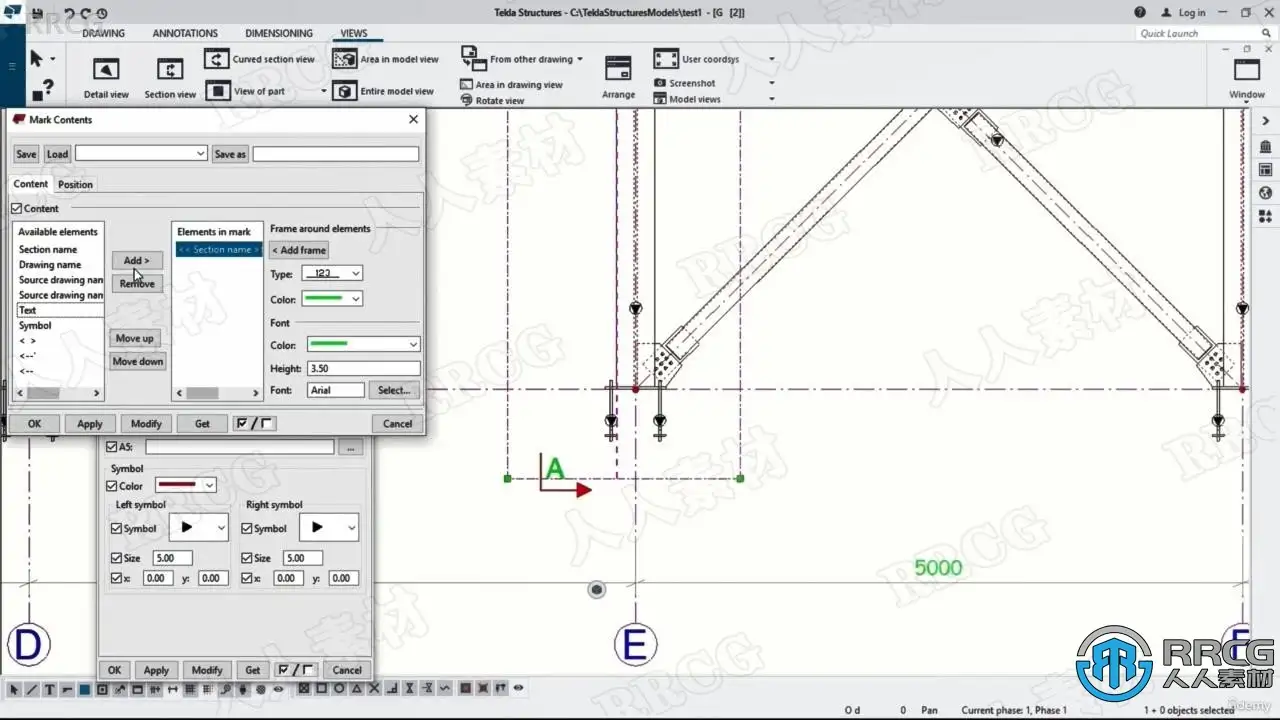Select the text T tool in bottom toolbar

49,689
